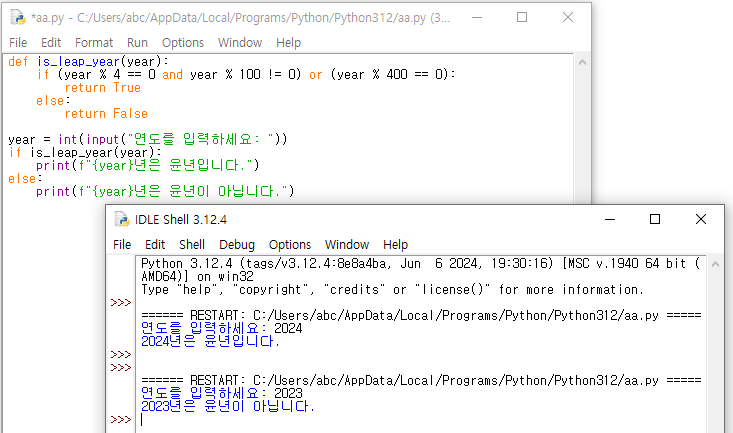Viewport: 733px width, 433px height.
Task: Click print line ending '윤년이 아닙니다.' in editor
Action: click(165, 192)
